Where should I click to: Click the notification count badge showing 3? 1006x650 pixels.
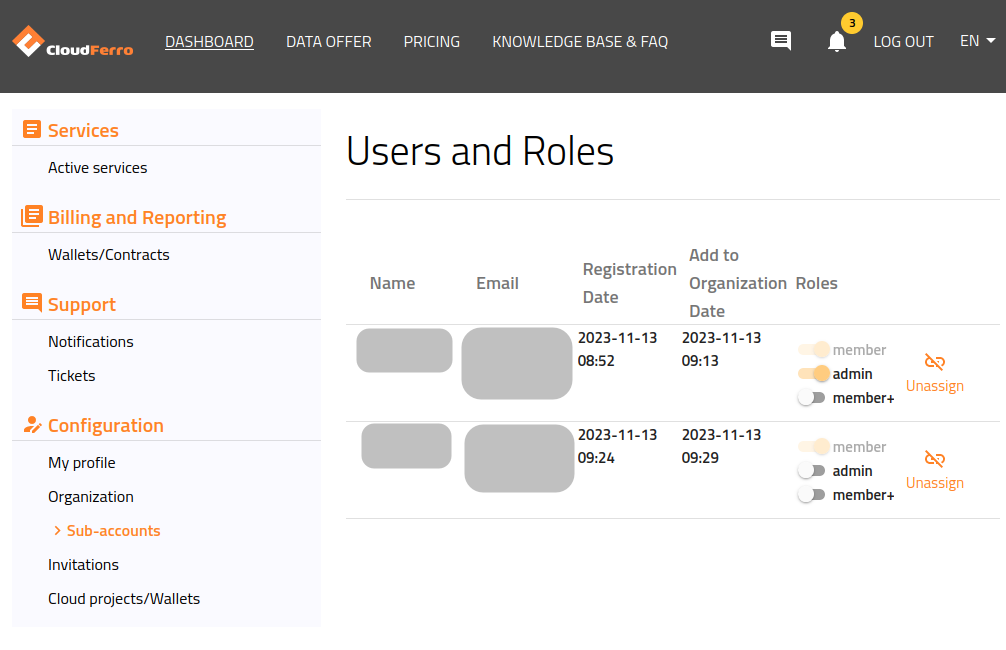tap(851, 21)
